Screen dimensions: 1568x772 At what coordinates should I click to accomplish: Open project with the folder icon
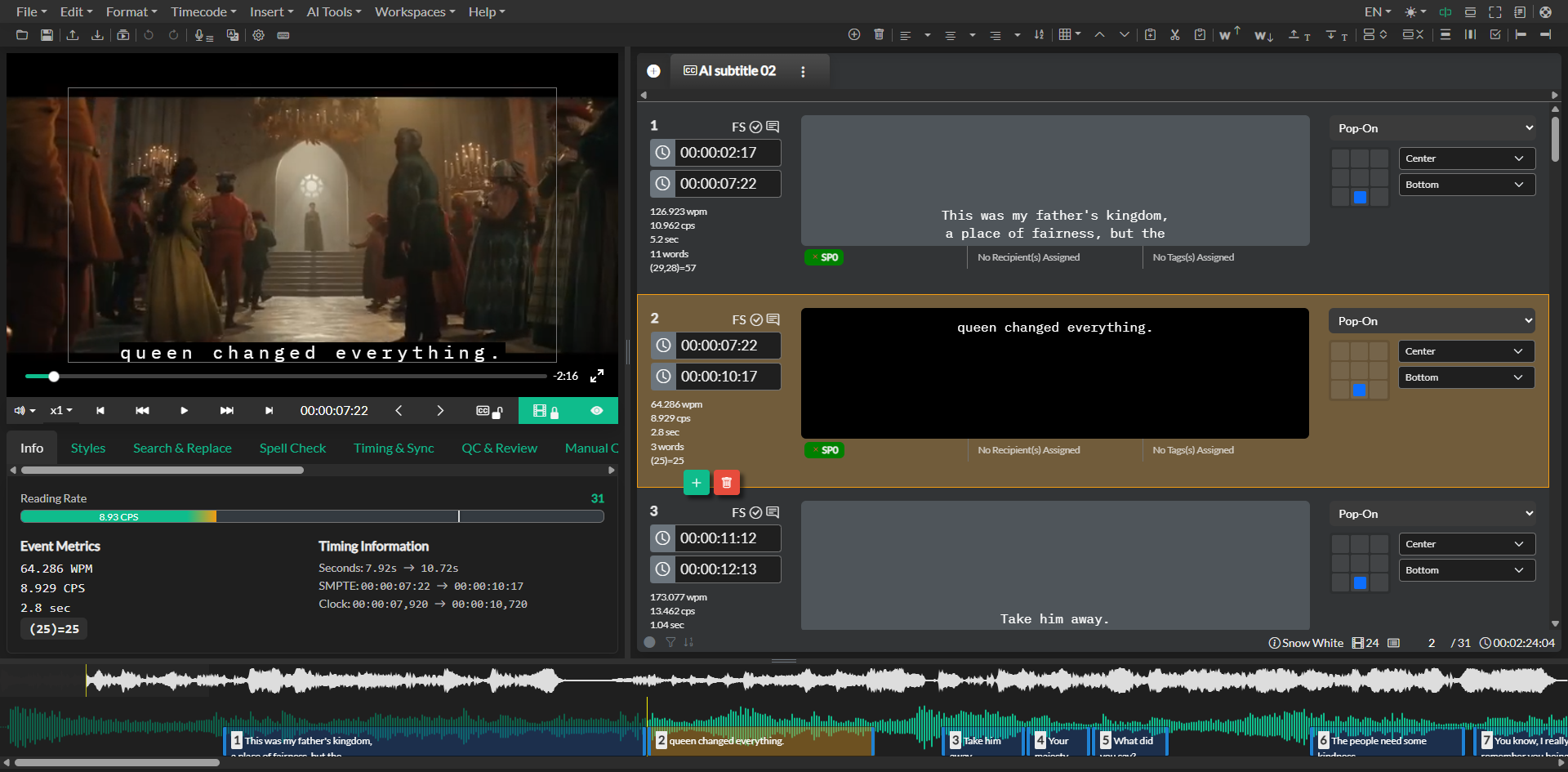22,35
